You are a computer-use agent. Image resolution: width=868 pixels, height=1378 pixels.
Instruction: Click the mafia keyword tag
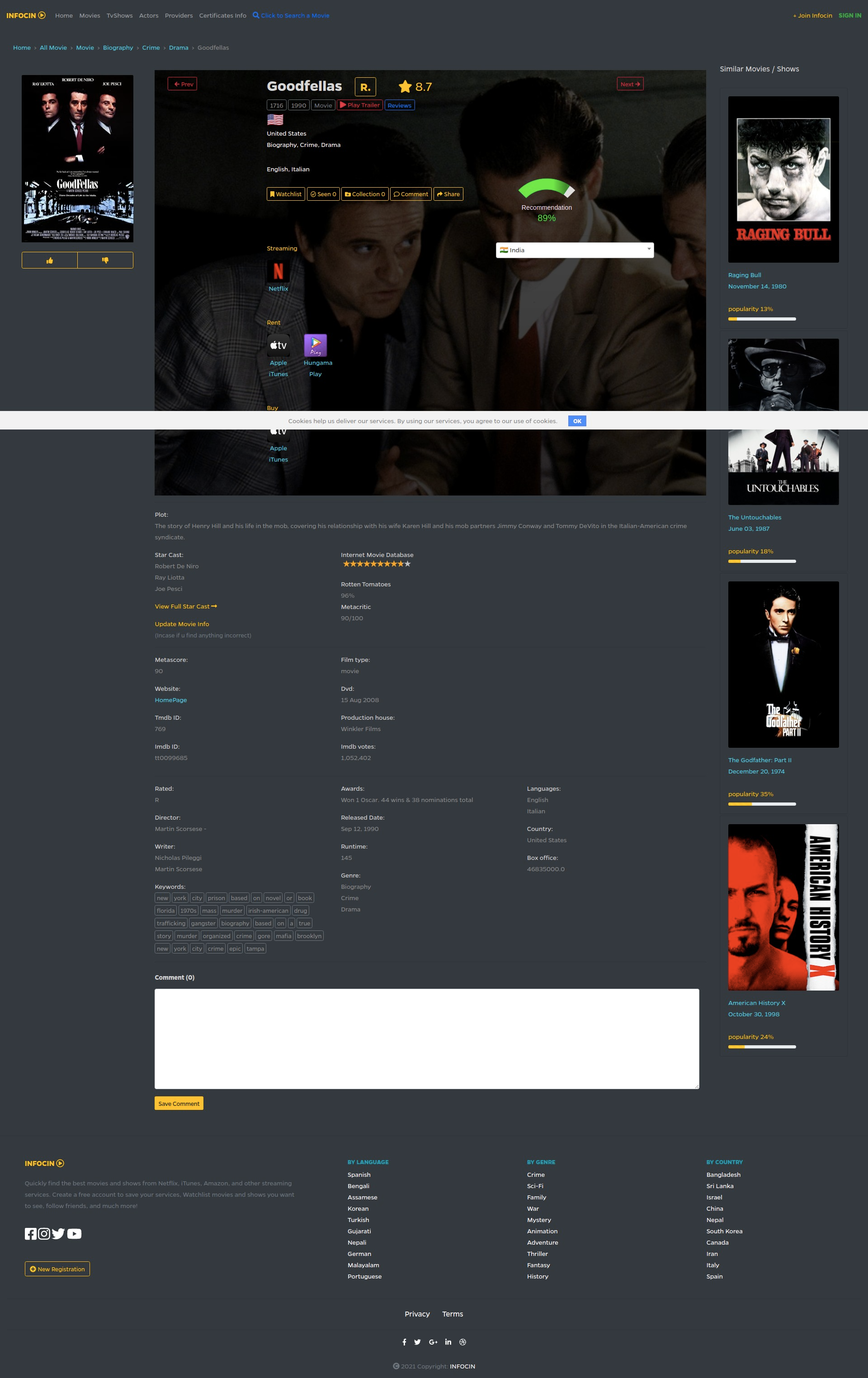point(283,936)
